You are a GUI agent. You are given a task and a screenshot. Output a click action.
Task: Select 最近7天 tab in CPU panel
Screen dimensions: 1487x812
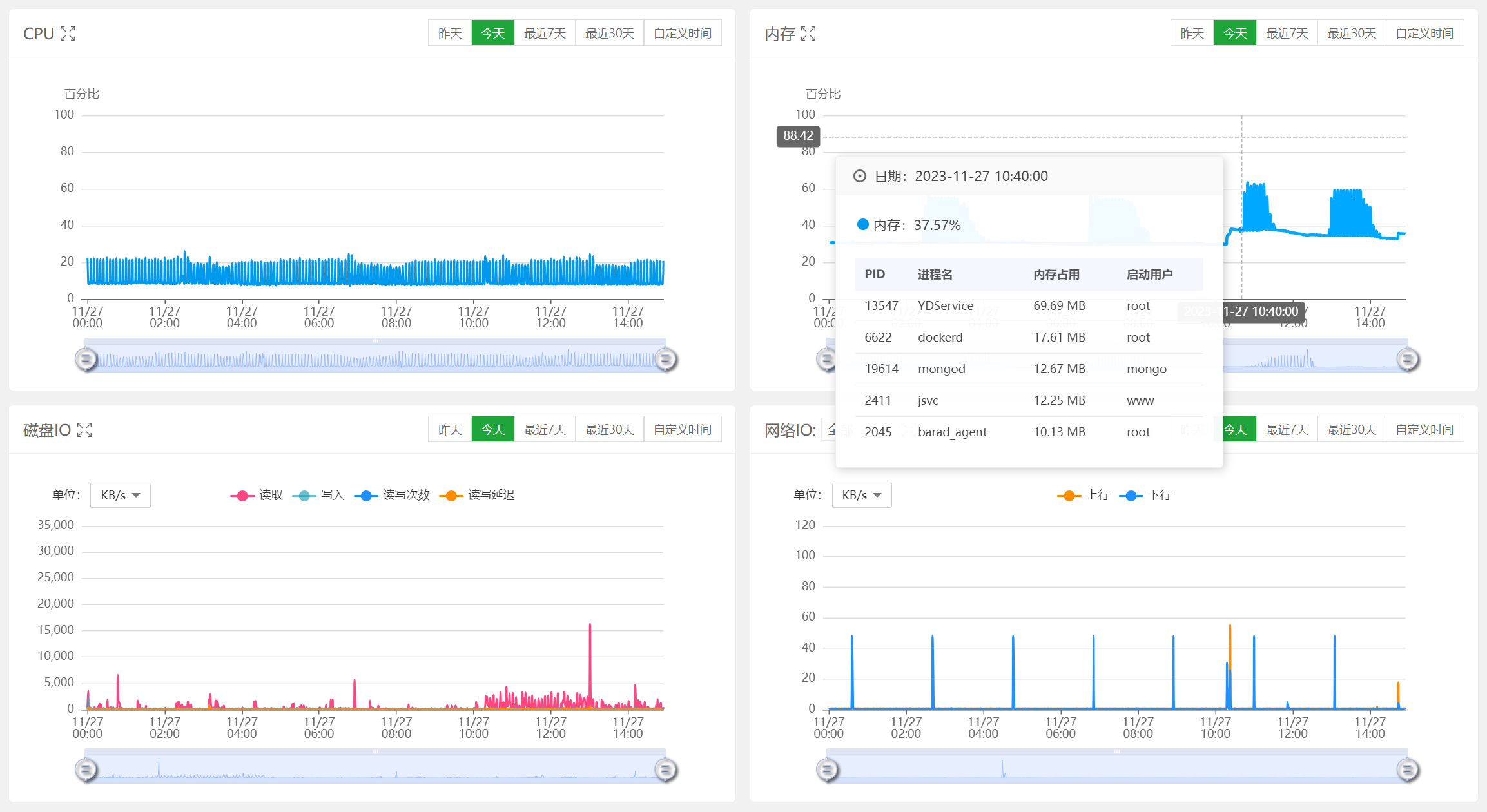click(545, 33)
